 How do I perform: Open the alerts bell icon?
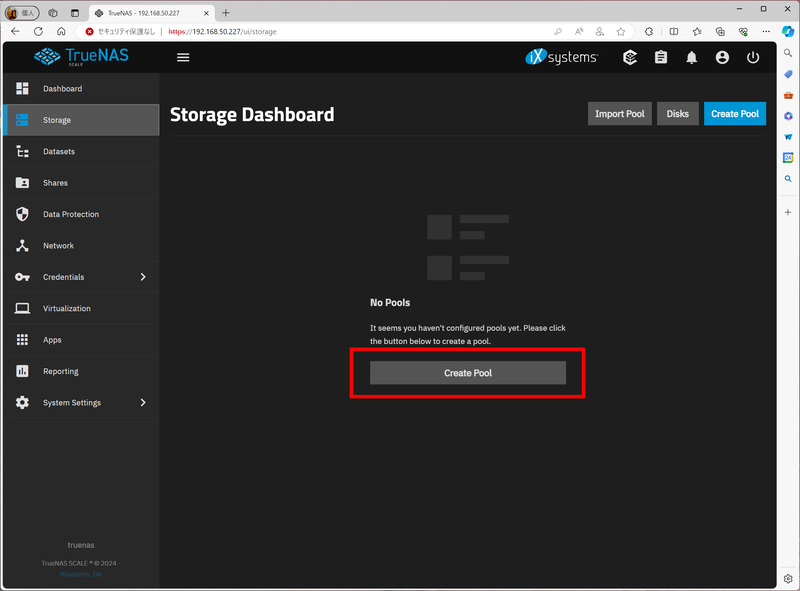pyautogui.click(x=692, y=57)
